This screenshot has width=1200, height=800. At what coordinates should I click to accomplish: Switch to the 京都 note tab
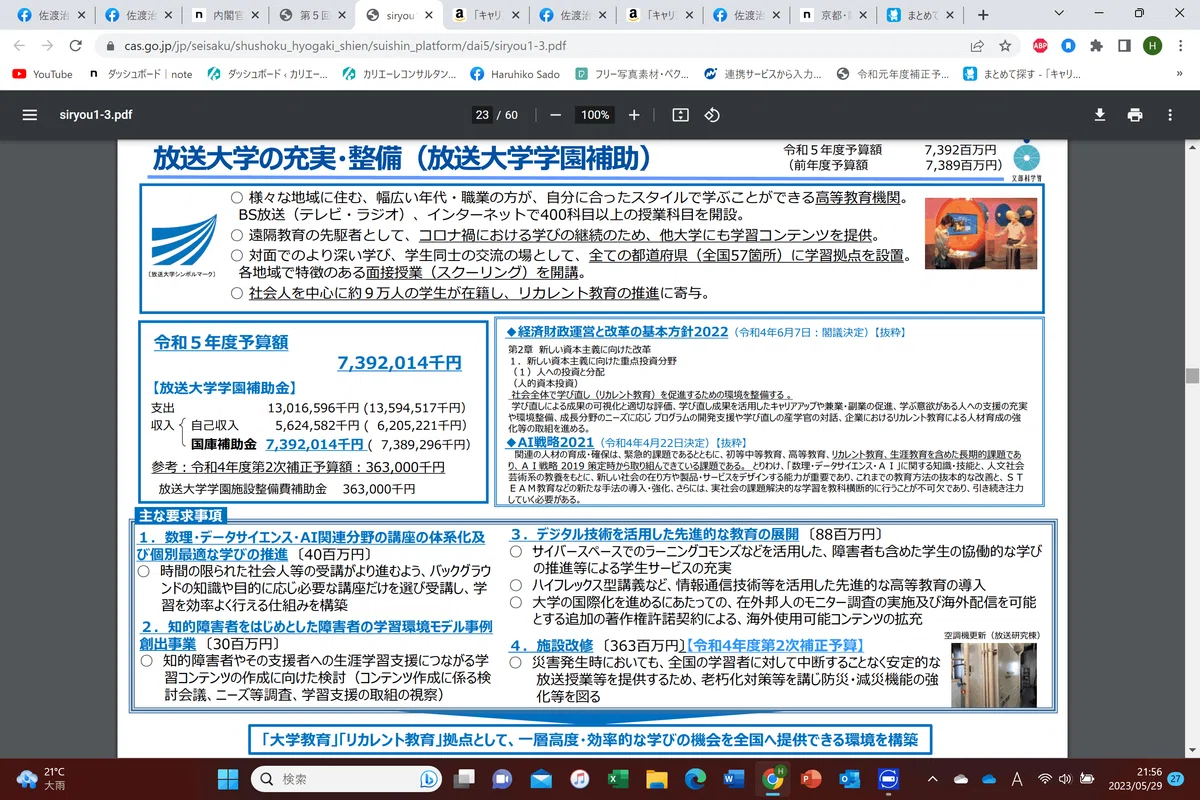[x=835, y=15]
